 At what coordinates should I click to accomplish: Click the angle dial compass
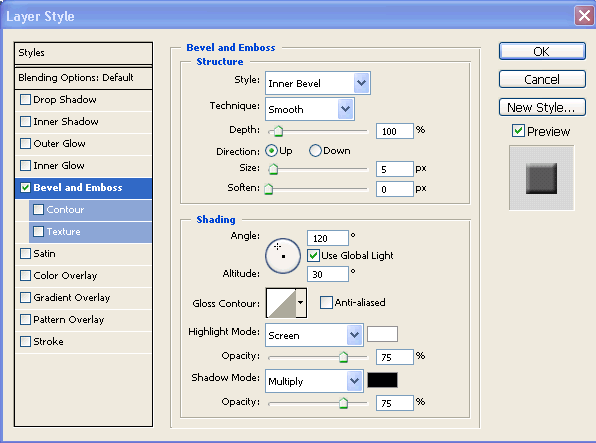[283, 256]
